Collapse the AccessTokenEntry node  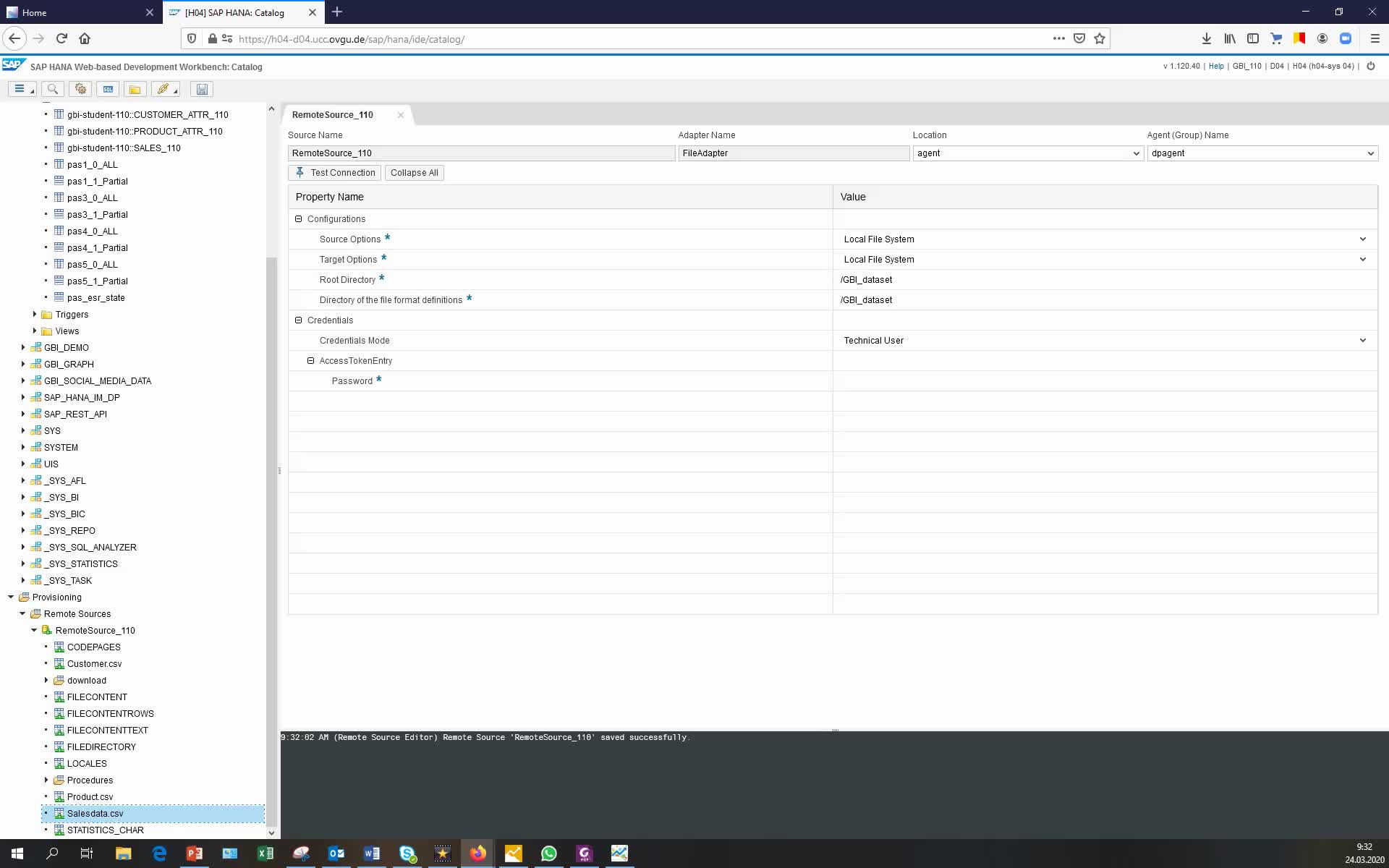(x=310, y=360)
